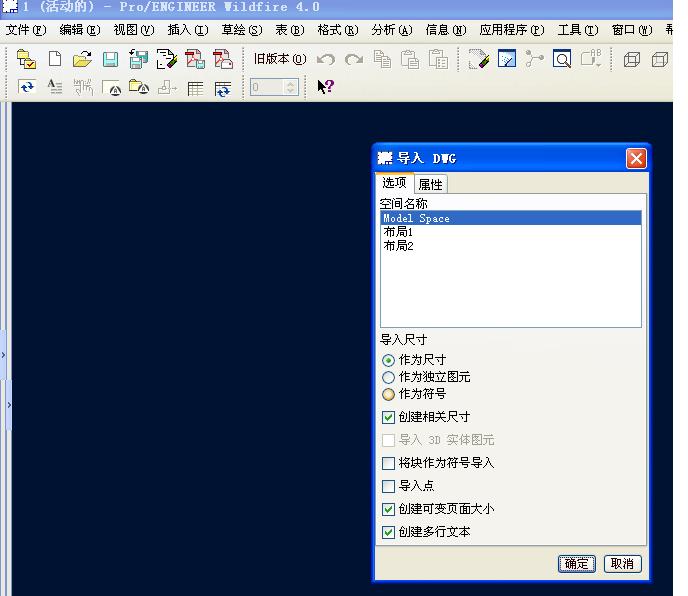Select the 作为符号 radio button
Image resolution: width=688 pixels, height=596 pixels.
coord(388,394)
